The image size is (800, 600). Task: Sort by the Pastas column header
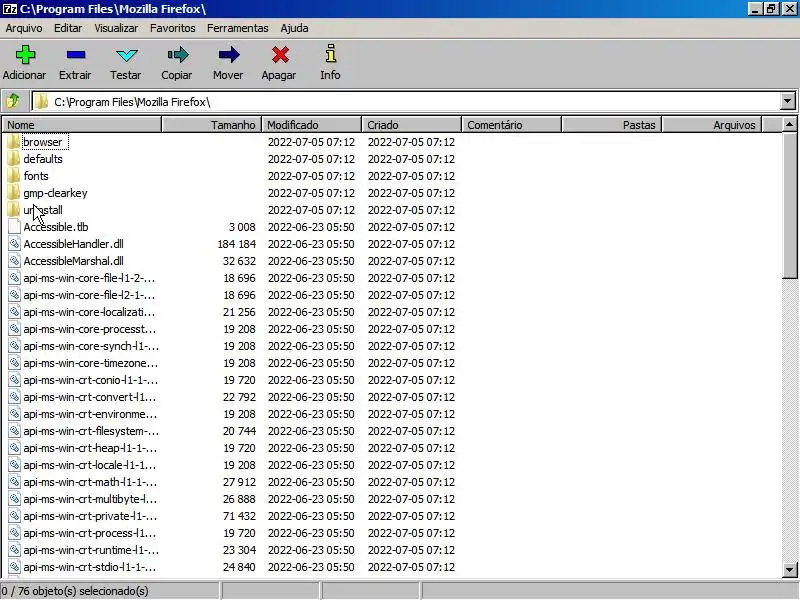tap(611, 124)
